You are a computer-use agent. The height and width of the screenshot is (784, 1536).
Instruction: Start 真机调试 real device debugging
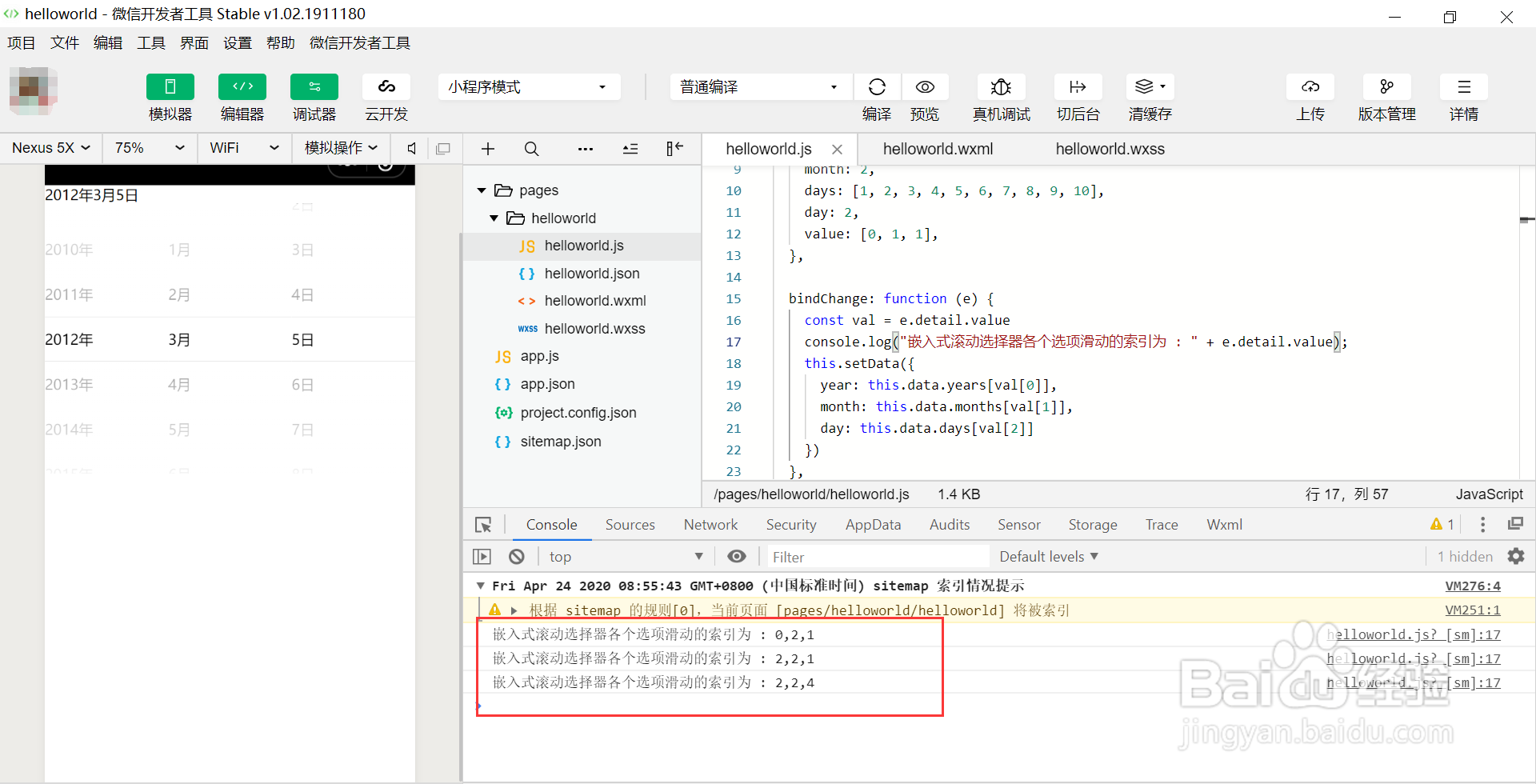[x=1001, y=86]
